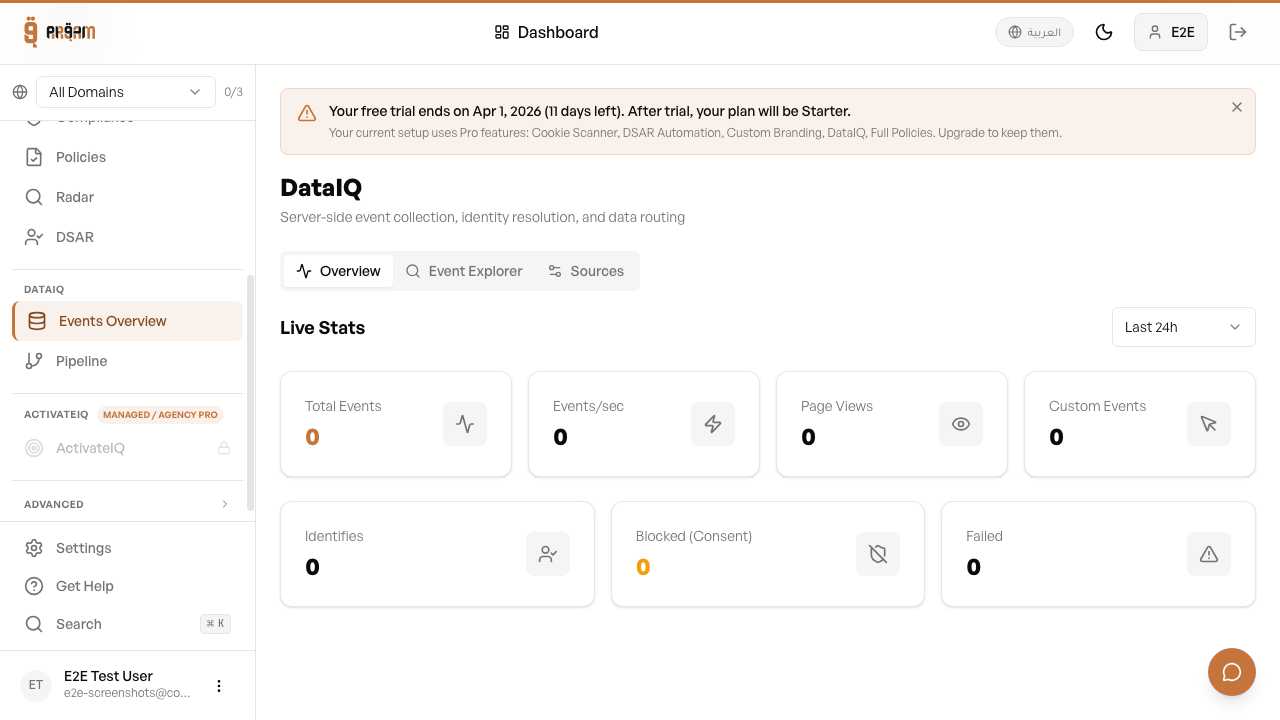Viewport: 1280px width, 720px height.
Task: Click the Live Stats heading
Action: (x=322, y=328)
